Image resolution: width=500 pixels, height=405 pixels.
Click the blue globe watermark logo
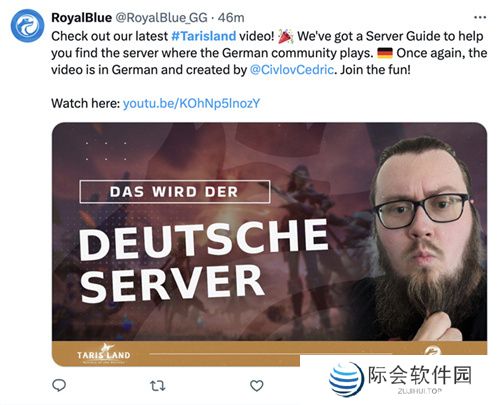pyautogui.click(x=346, y=379)
